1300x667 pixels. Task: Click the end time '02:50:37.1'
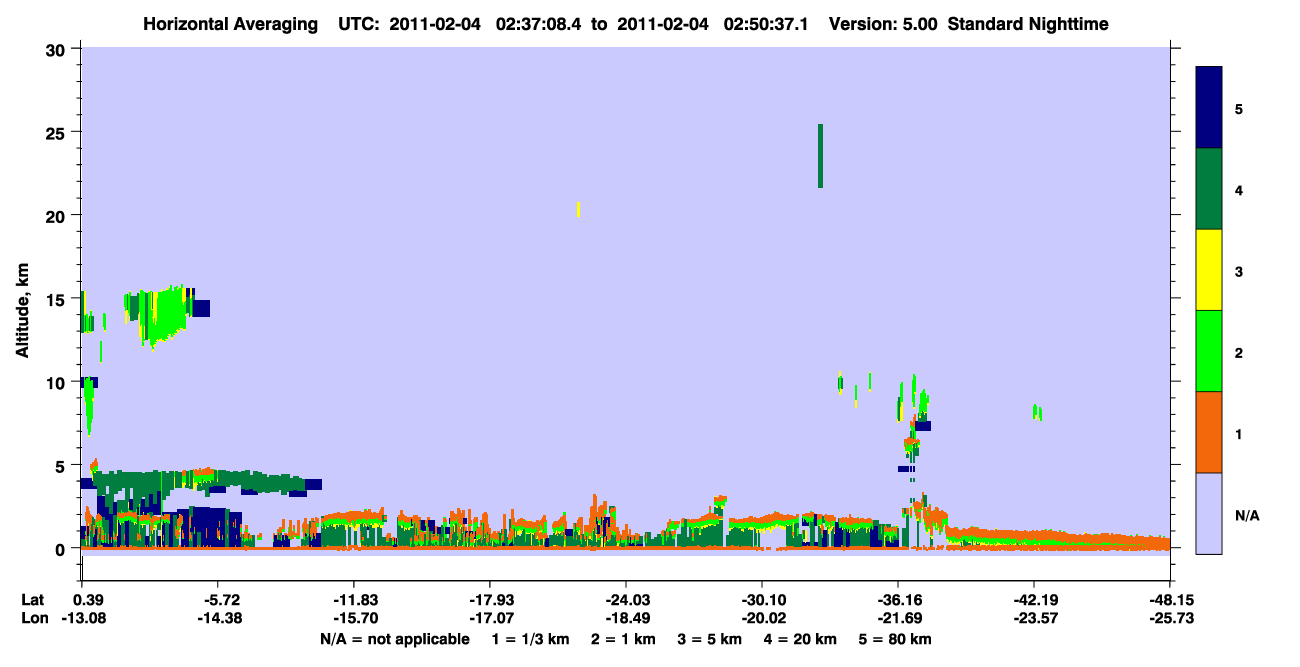(x=767, y=23)
